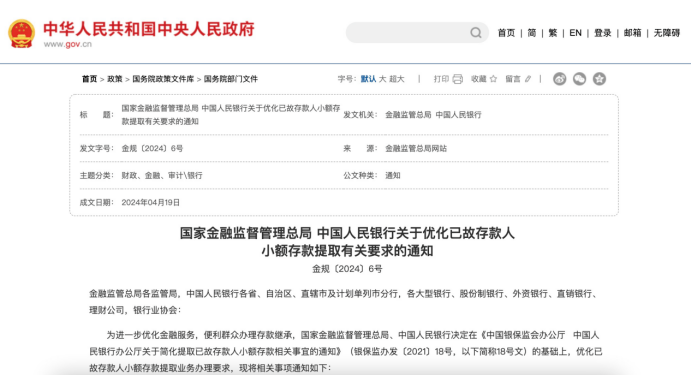Click the 成文日期 field label

[97, 202]
